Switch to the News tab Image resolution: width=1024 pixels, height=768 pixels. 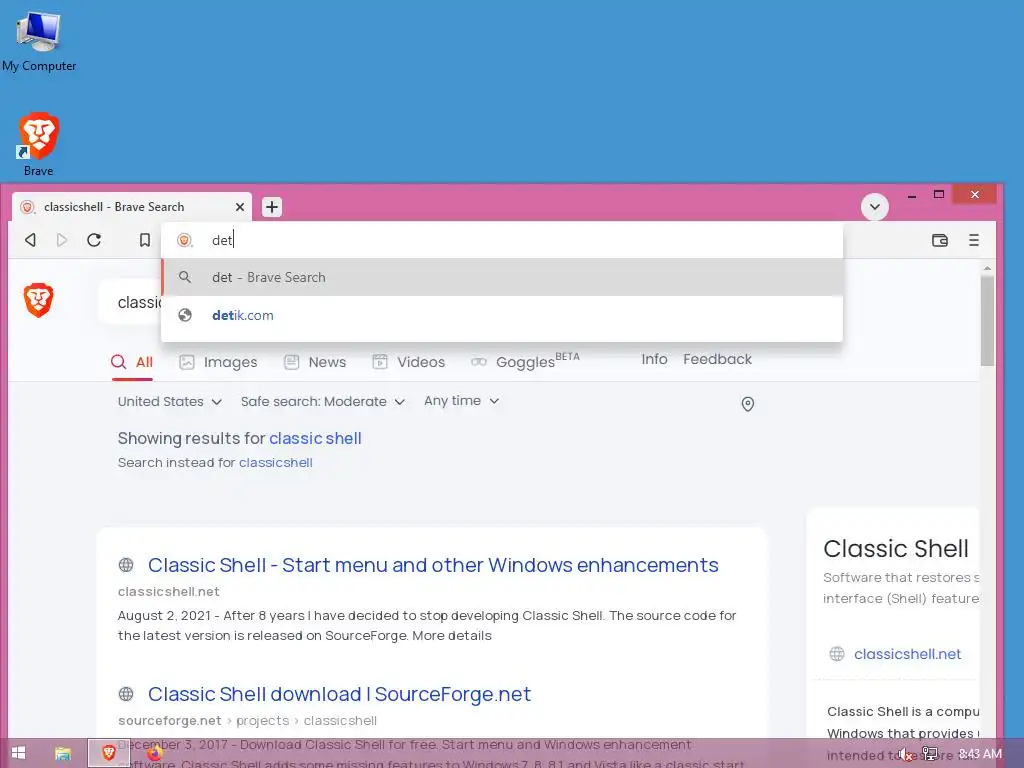(315, 362)
